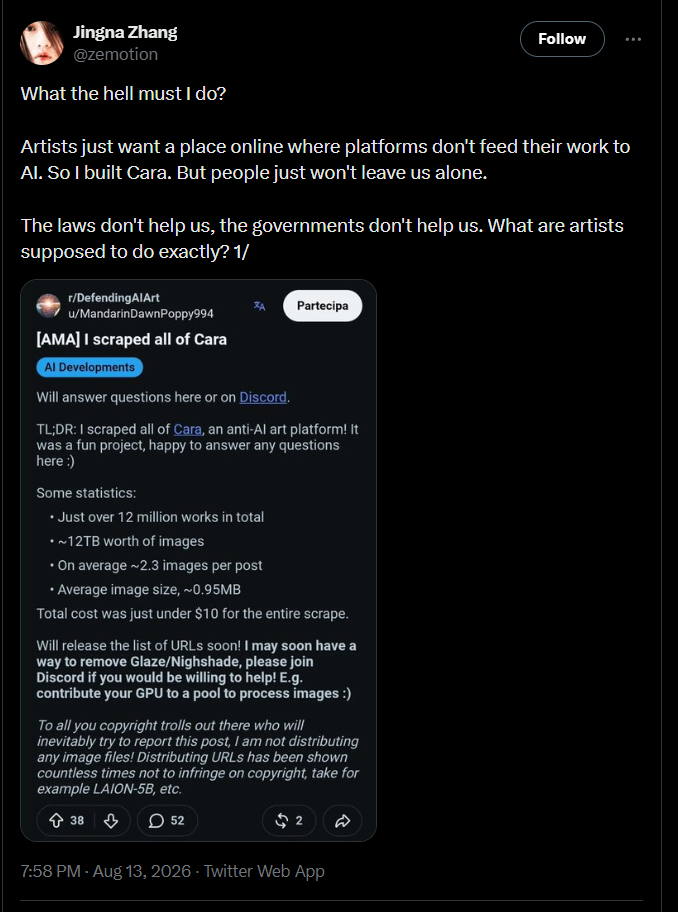Click the Reddit share arrow icon
Viewport: 678px width, 912px height.
(342, 820)
